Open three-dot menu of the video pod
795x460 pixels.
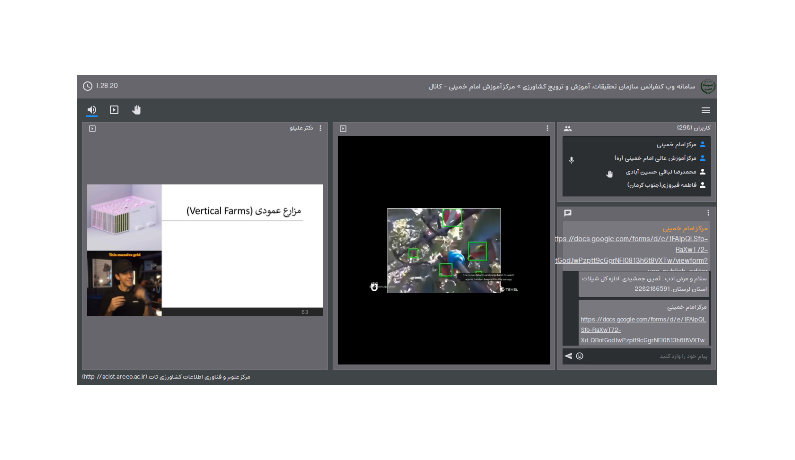coord(547,128)
